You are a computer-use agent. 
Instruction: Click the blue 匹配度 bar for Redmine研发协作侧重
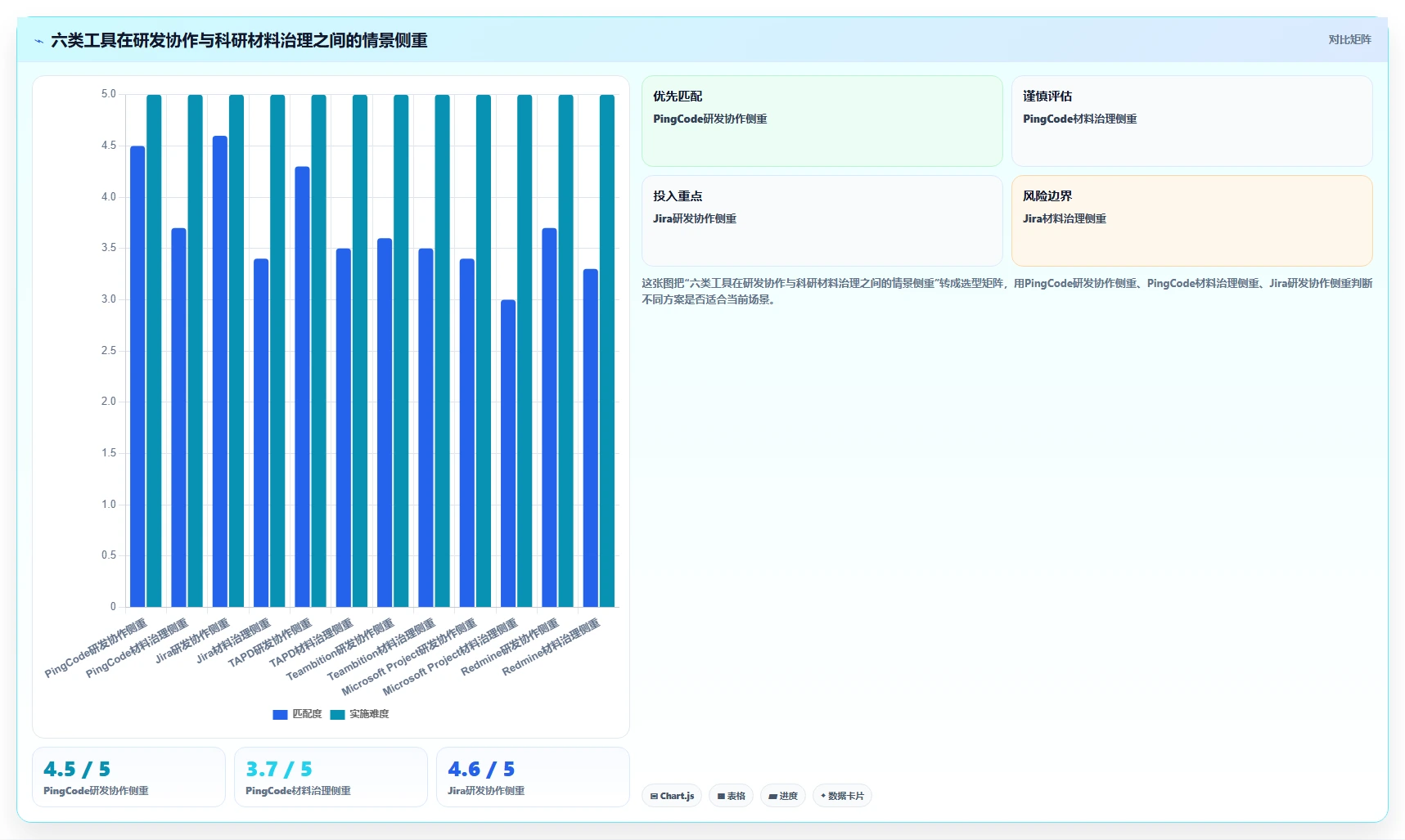549,418
